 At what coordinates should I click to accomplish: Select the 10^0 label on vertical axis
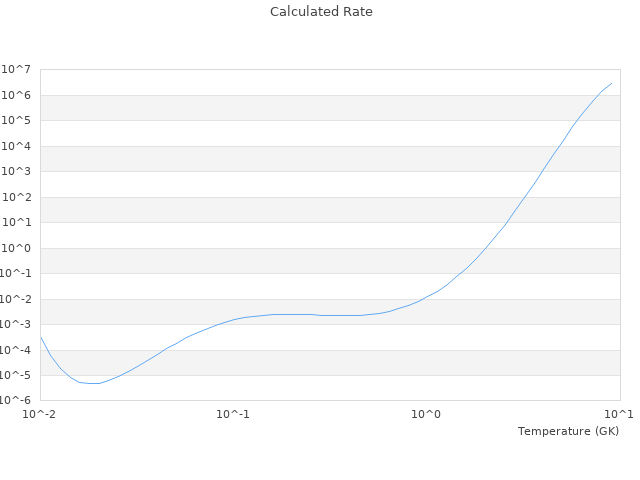pos(17,248)
